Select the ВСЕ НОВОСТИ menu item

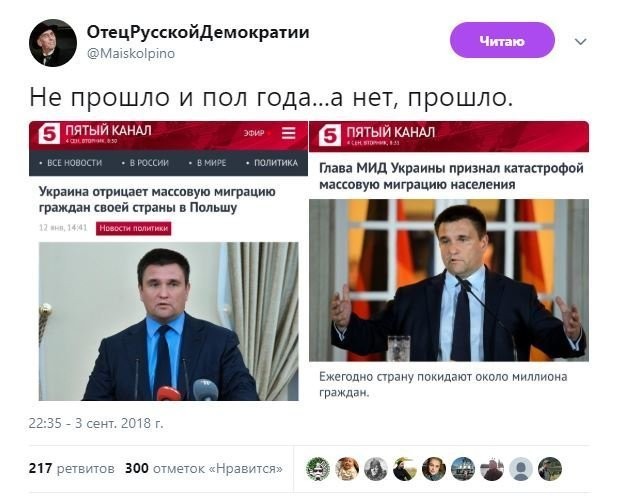point(71,163)
